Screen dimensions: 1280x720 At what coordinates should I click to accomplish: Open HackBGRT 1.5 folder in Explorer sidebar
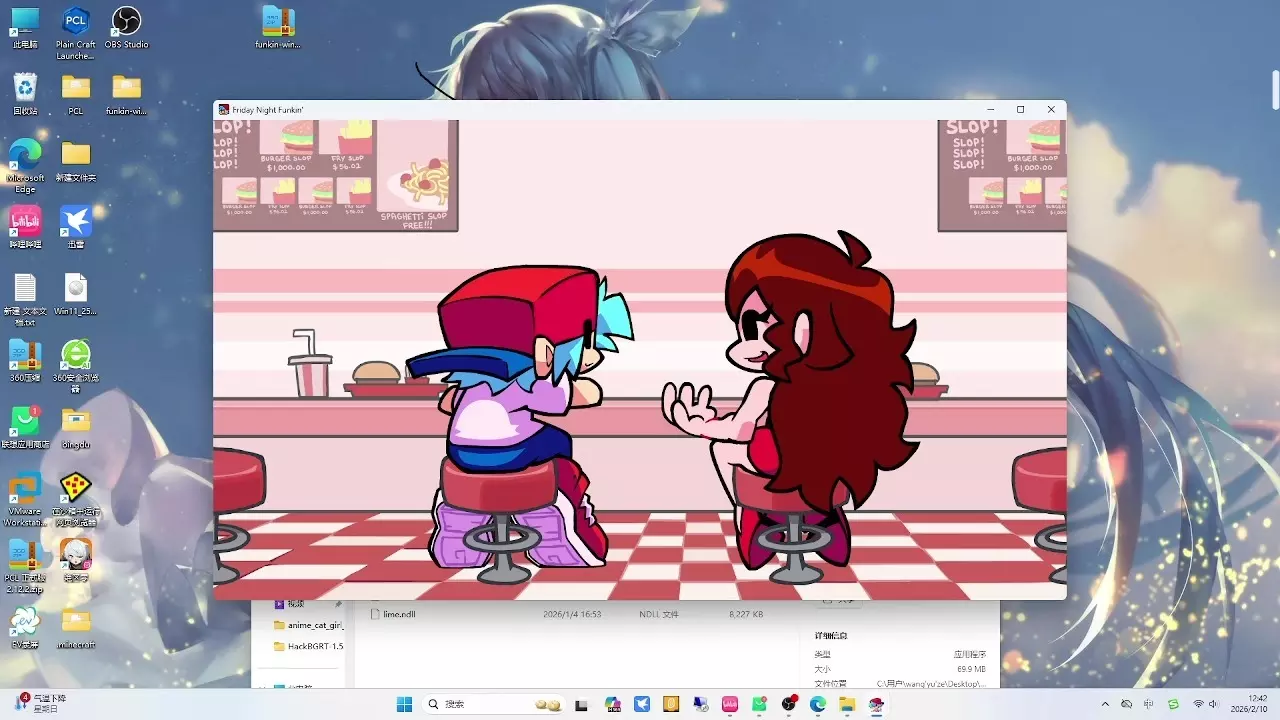308,646
